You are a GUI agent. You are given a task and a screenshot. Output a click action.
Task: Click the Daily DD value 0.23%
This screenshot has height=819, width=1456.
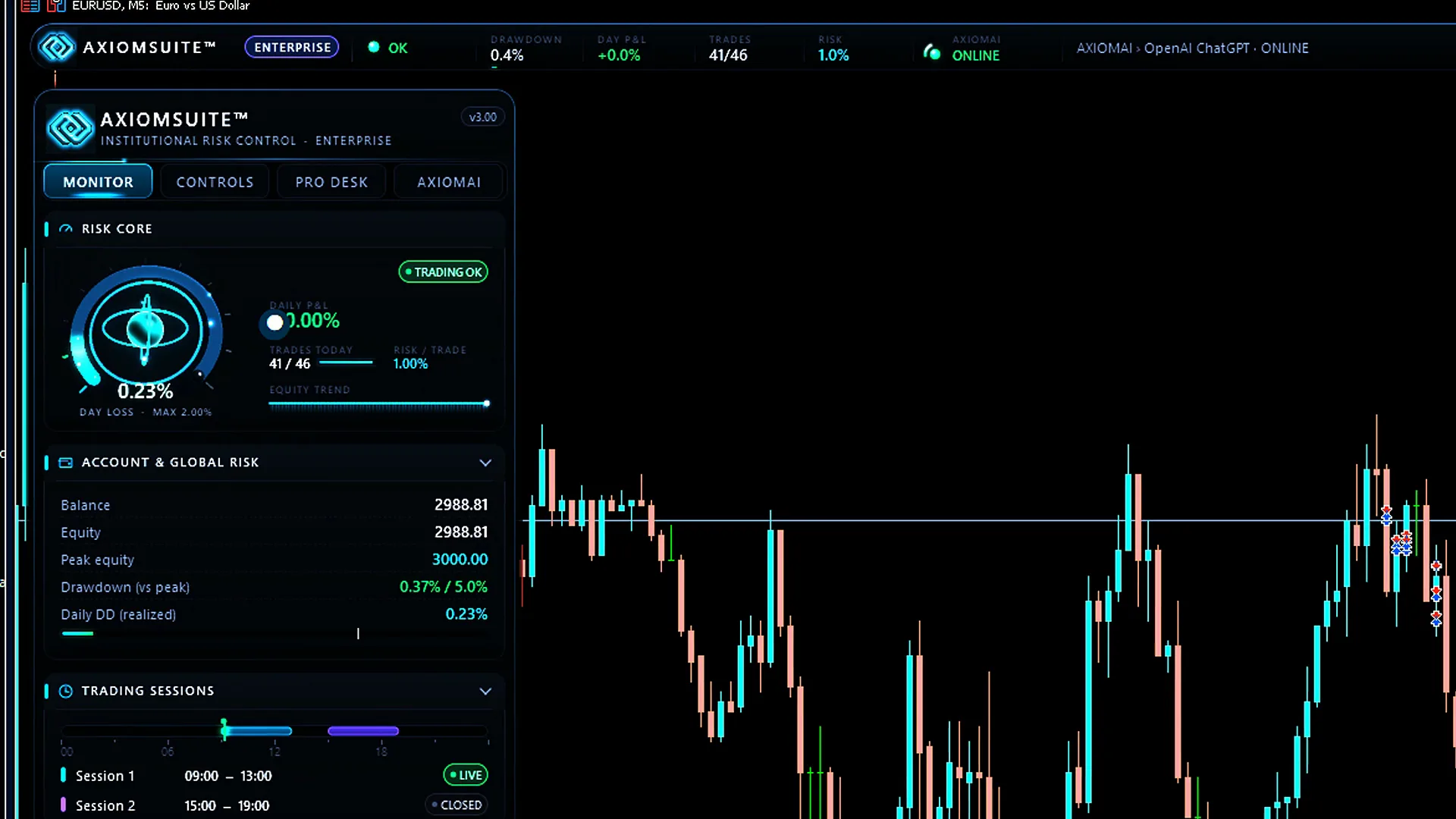(x=466, y=613)
